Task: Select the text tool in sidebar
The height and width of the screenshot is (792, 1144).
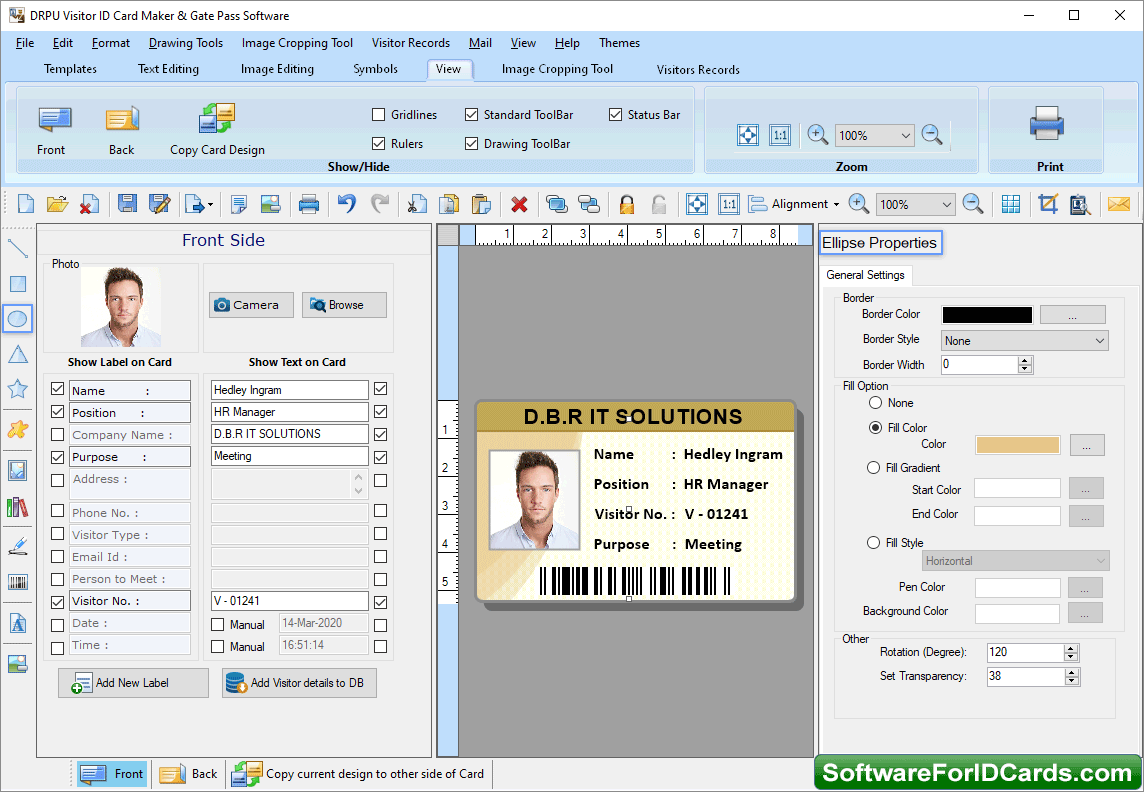Action: tap(18, 624)
